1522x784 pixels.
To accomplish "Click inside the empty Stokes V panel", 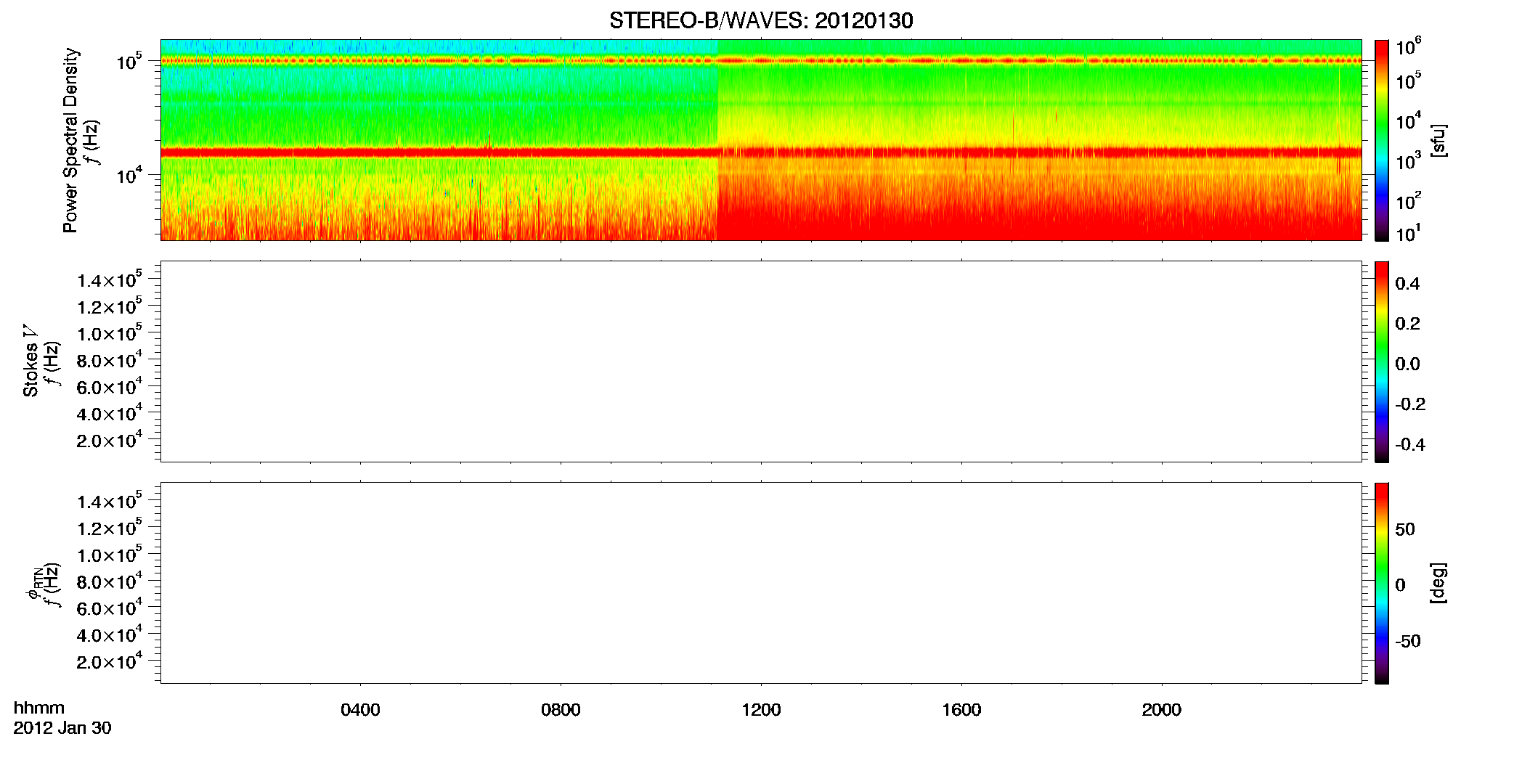I will coord(761,362).
